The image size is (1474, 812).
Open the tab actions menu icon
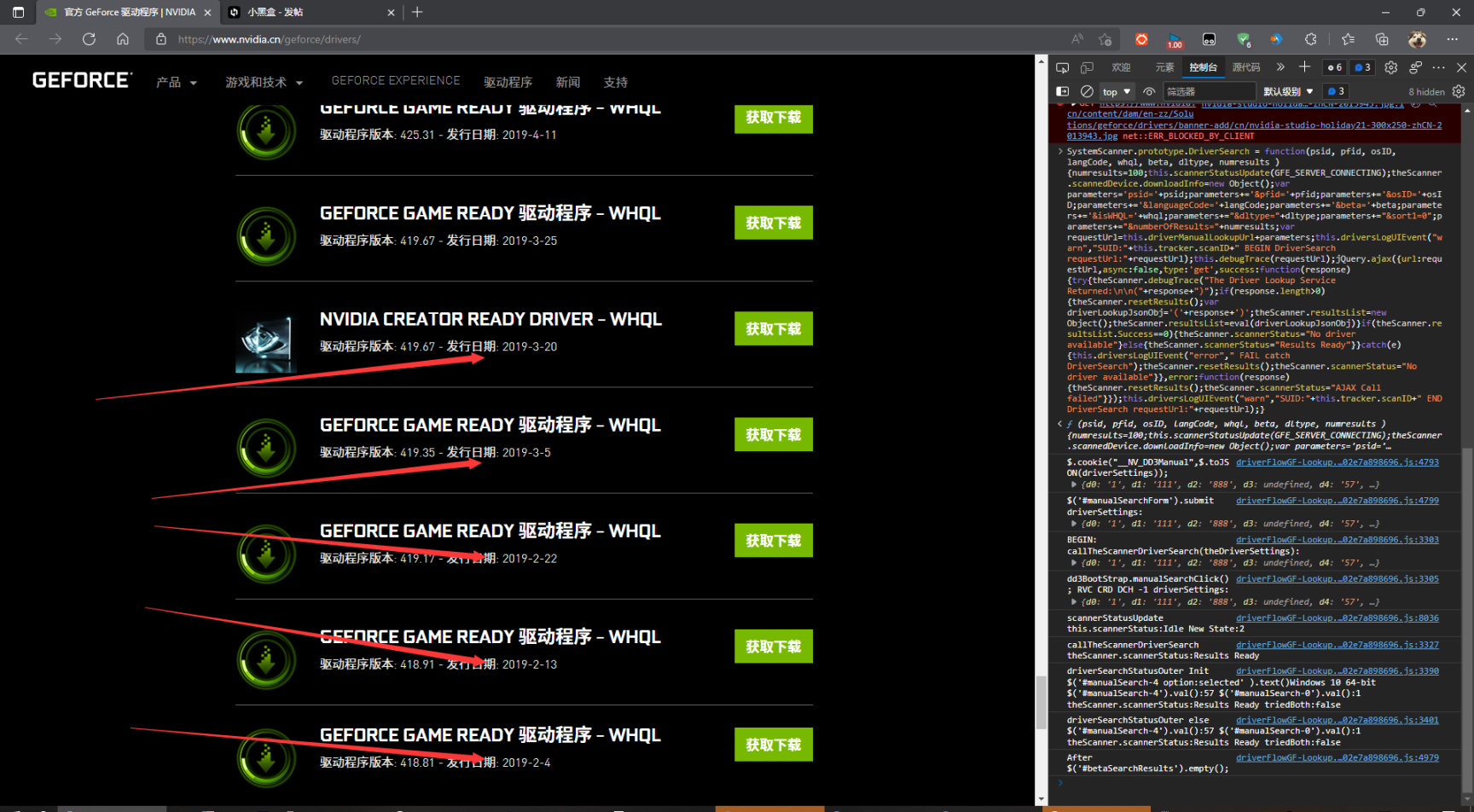click(x=18, y=12)
